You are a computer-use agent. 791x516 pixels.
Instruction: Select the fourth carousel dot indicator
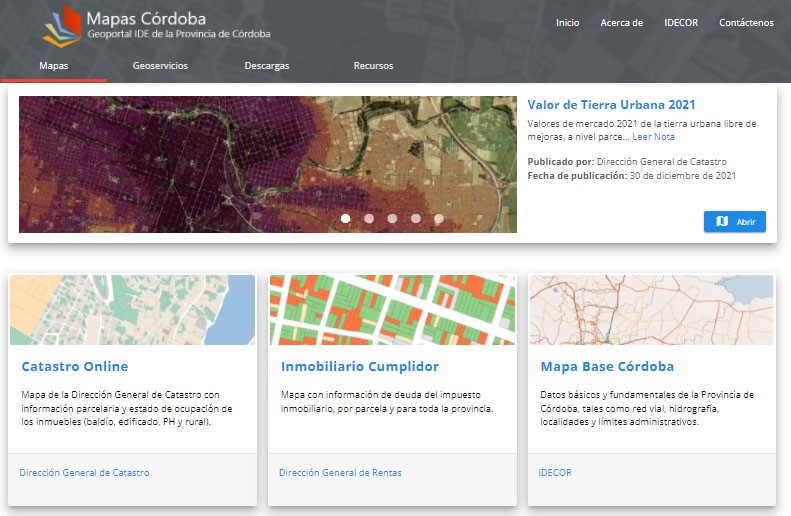pos(416,218)
